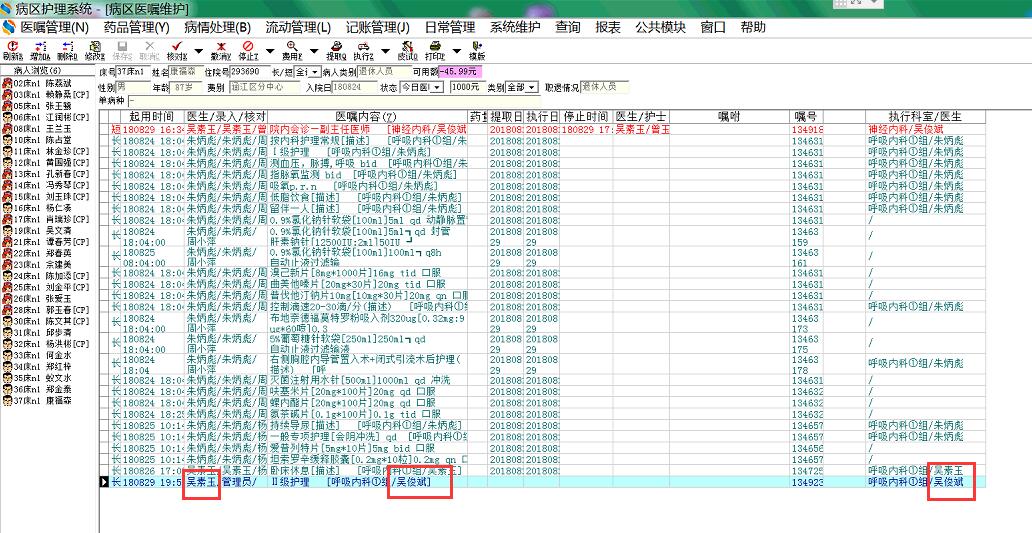Click patient avatar icon for 06床 江润彬
This screenshot has width=1032, height=533.
pos(7,117)
